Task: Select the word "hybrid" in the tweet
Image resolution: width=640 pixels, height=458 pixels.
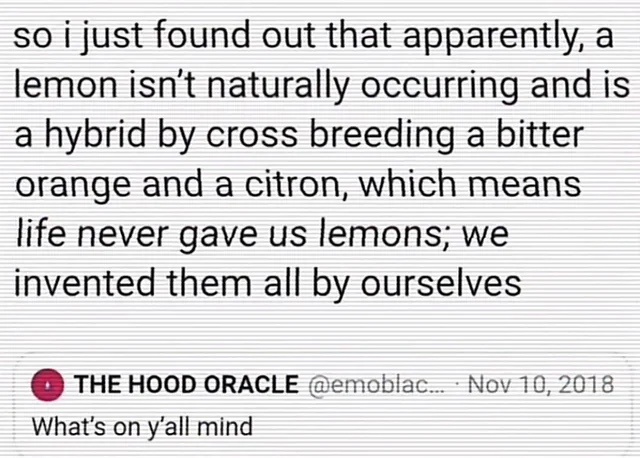Action: coord(96,136)
